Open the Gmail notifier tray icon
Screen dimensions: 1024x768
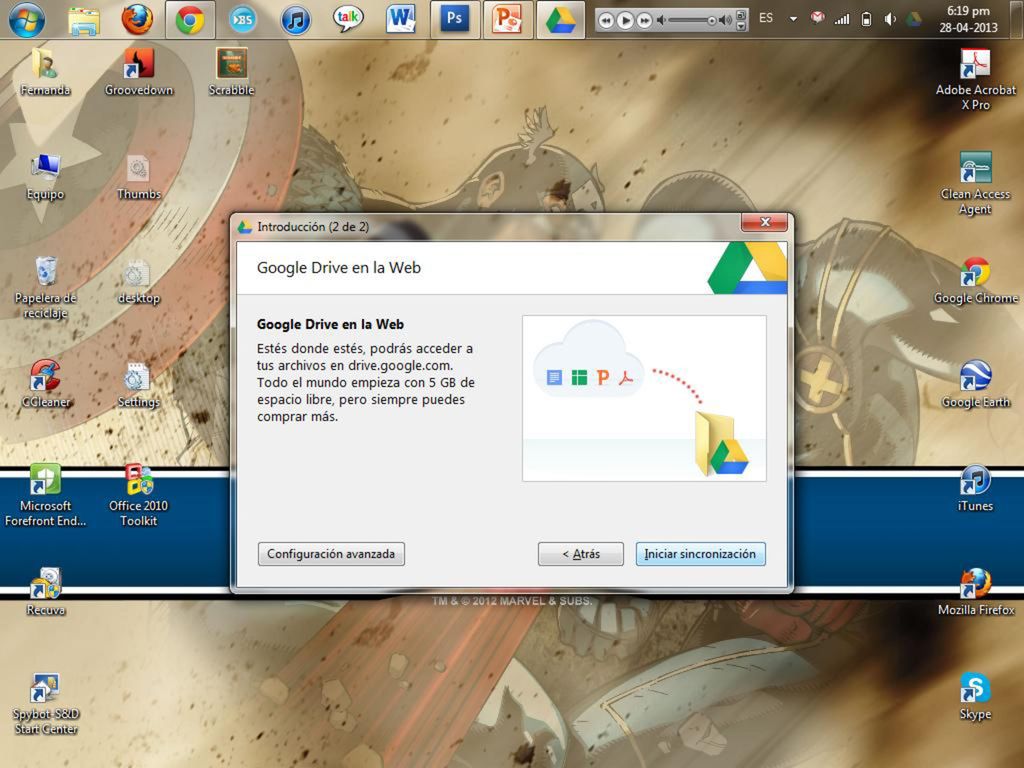817,18
